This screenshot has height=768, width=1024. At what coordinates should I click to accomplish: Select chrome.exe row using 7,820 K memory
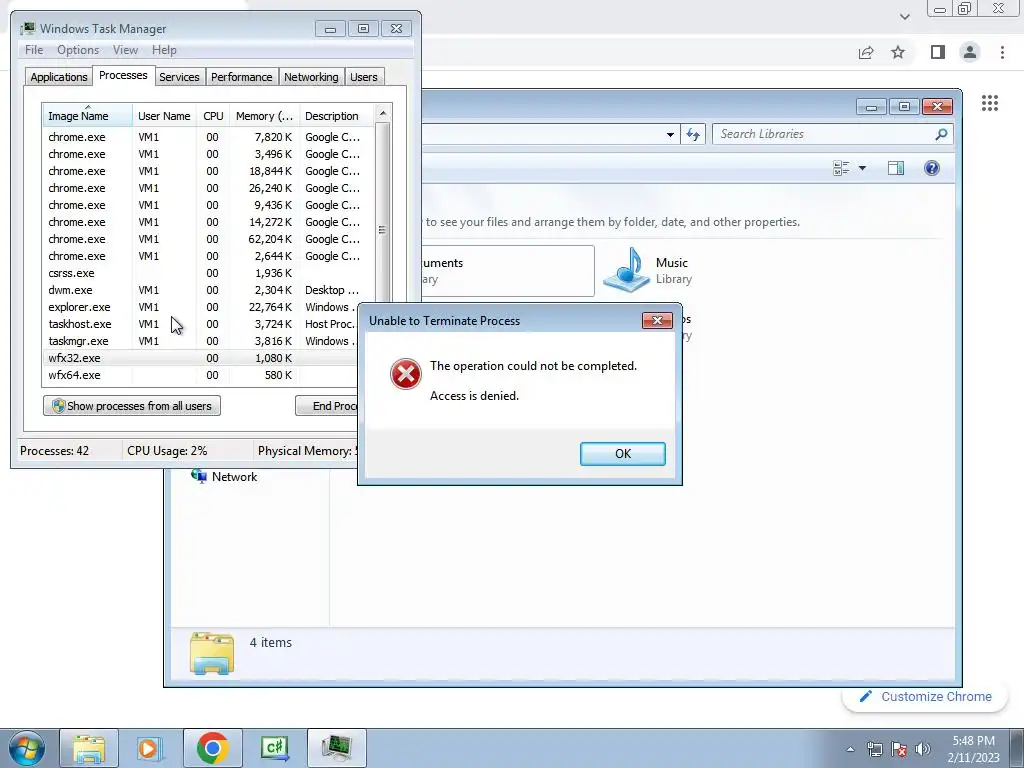coord(208,137)
